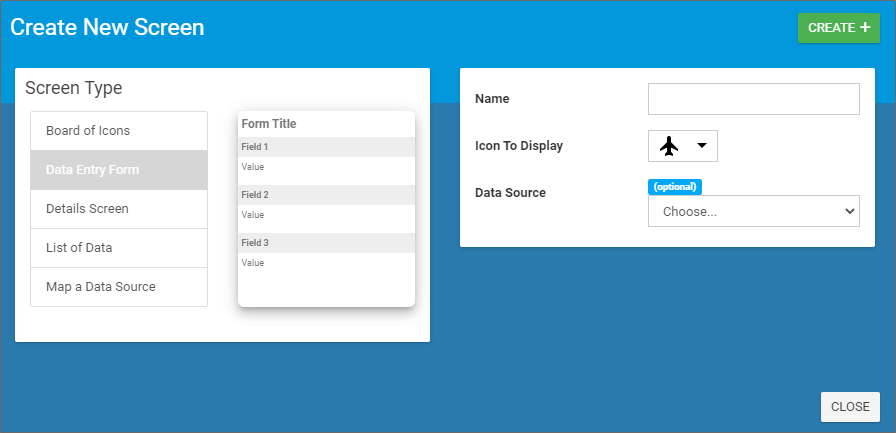
Task: Select Data Entry Form screen type
Action: tap(119, 170)
